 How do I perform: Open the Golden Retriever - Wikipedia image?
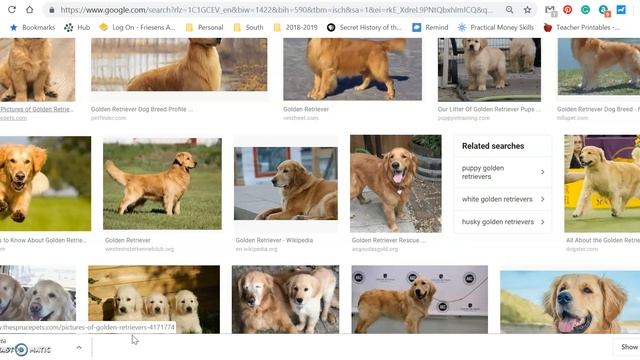[286, 183]
